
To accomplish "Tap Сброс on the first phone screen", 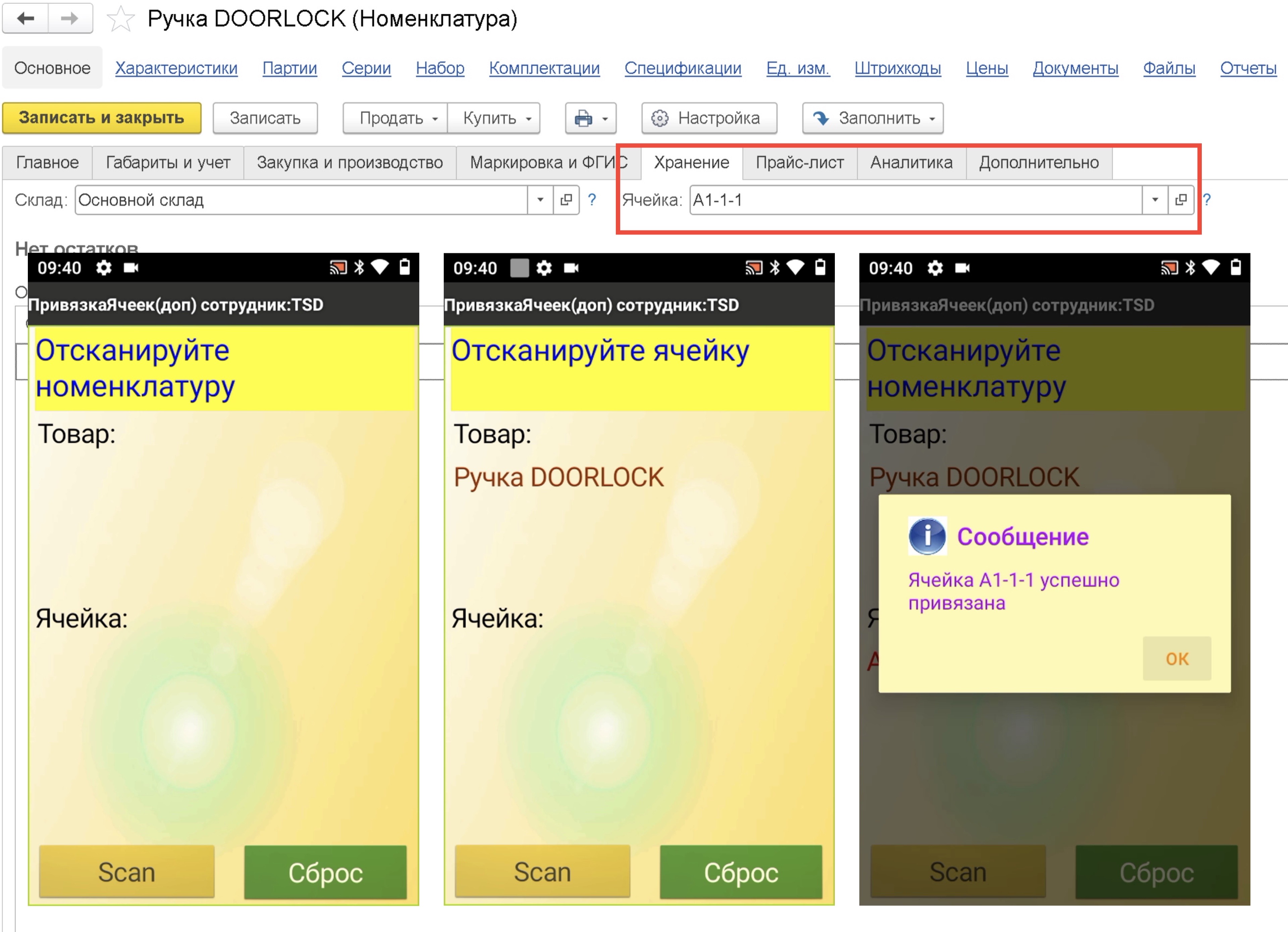I will pyautogui.click(x=325, y=872).
